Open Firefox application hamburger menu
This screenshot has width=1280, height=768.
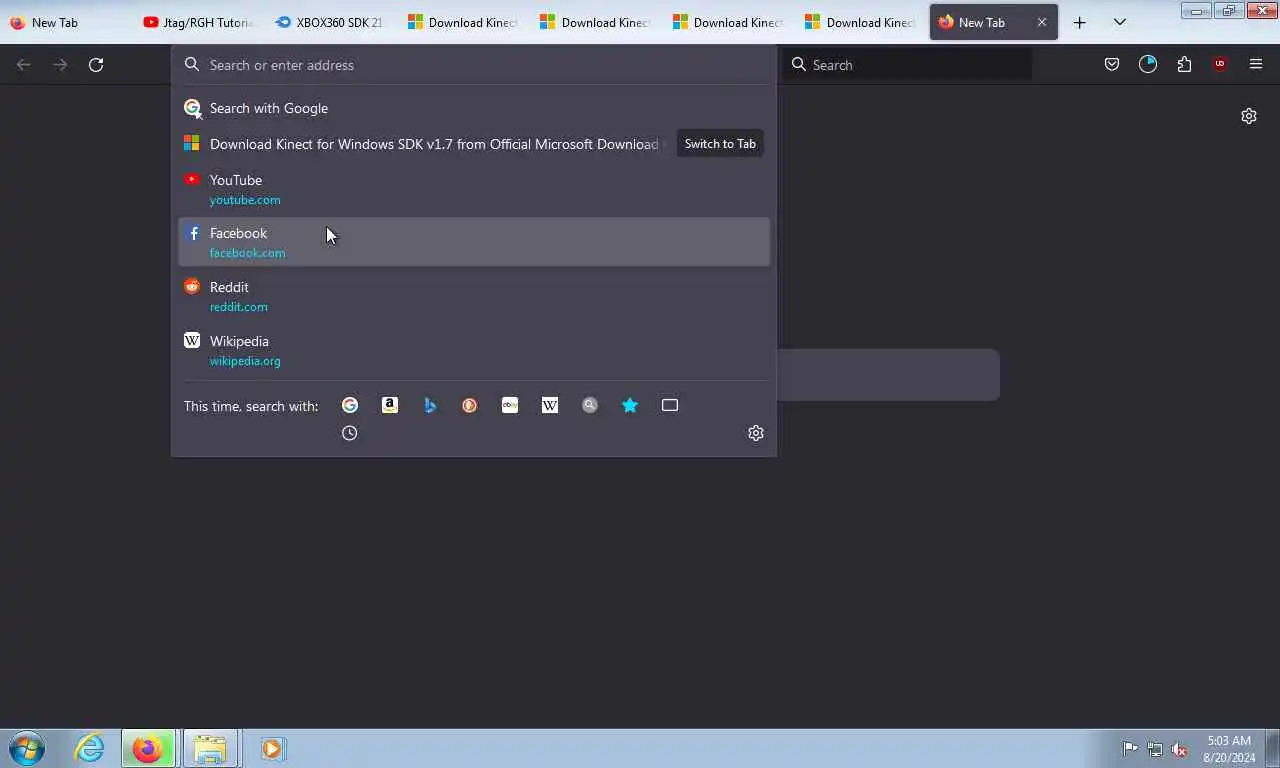[x=1256, y=64]
